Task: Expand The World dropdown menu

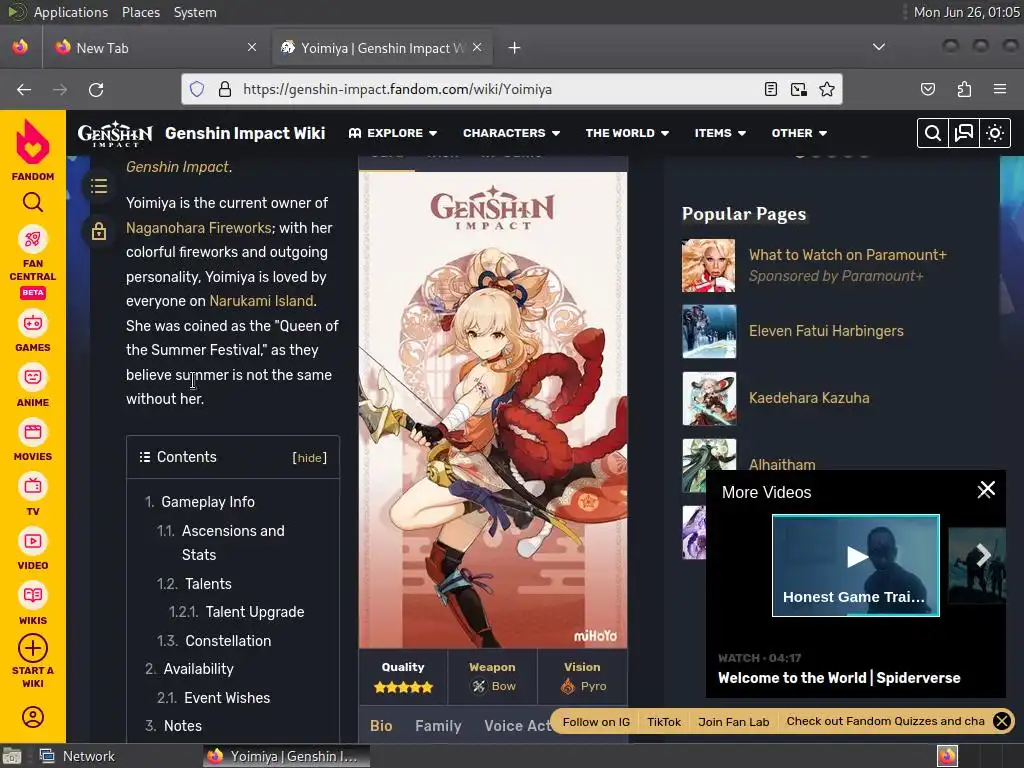Action: [x=627, y=133]
